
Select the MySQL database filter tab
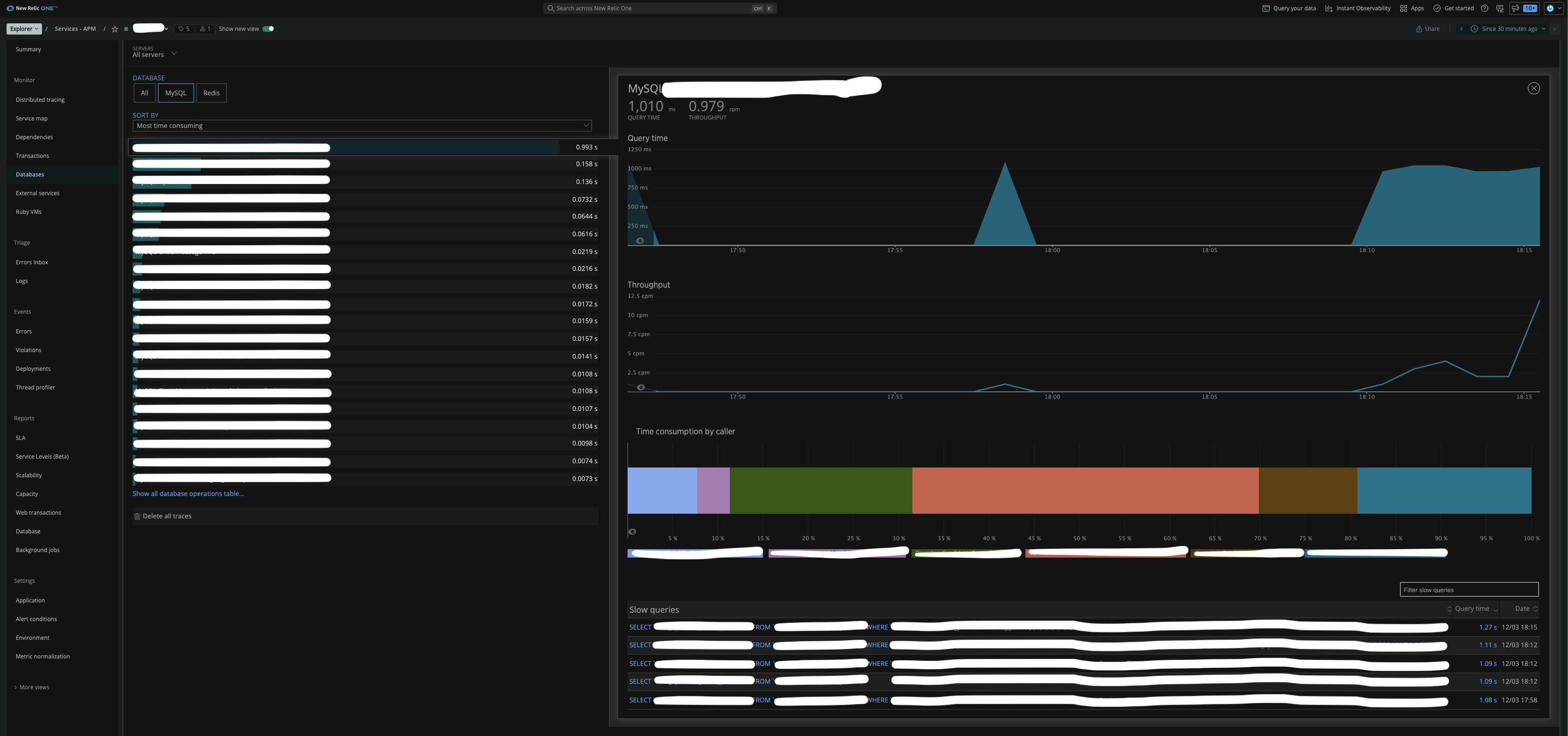point(175,93)
